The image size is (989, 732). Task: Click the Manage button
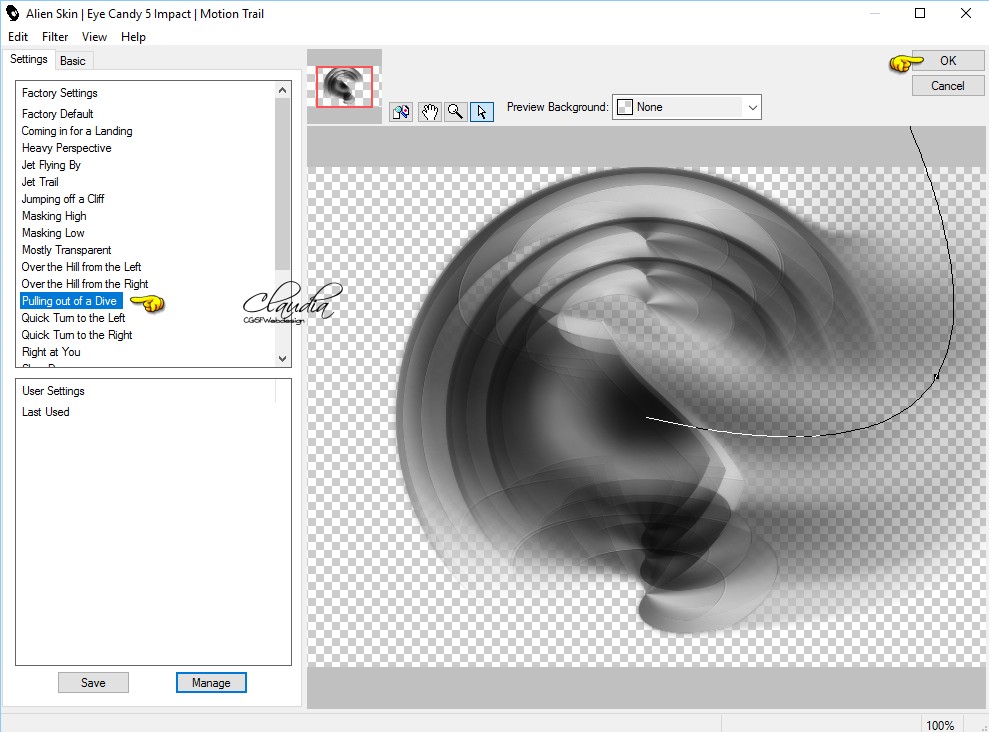pyautogui.click(x=211, y=683)
